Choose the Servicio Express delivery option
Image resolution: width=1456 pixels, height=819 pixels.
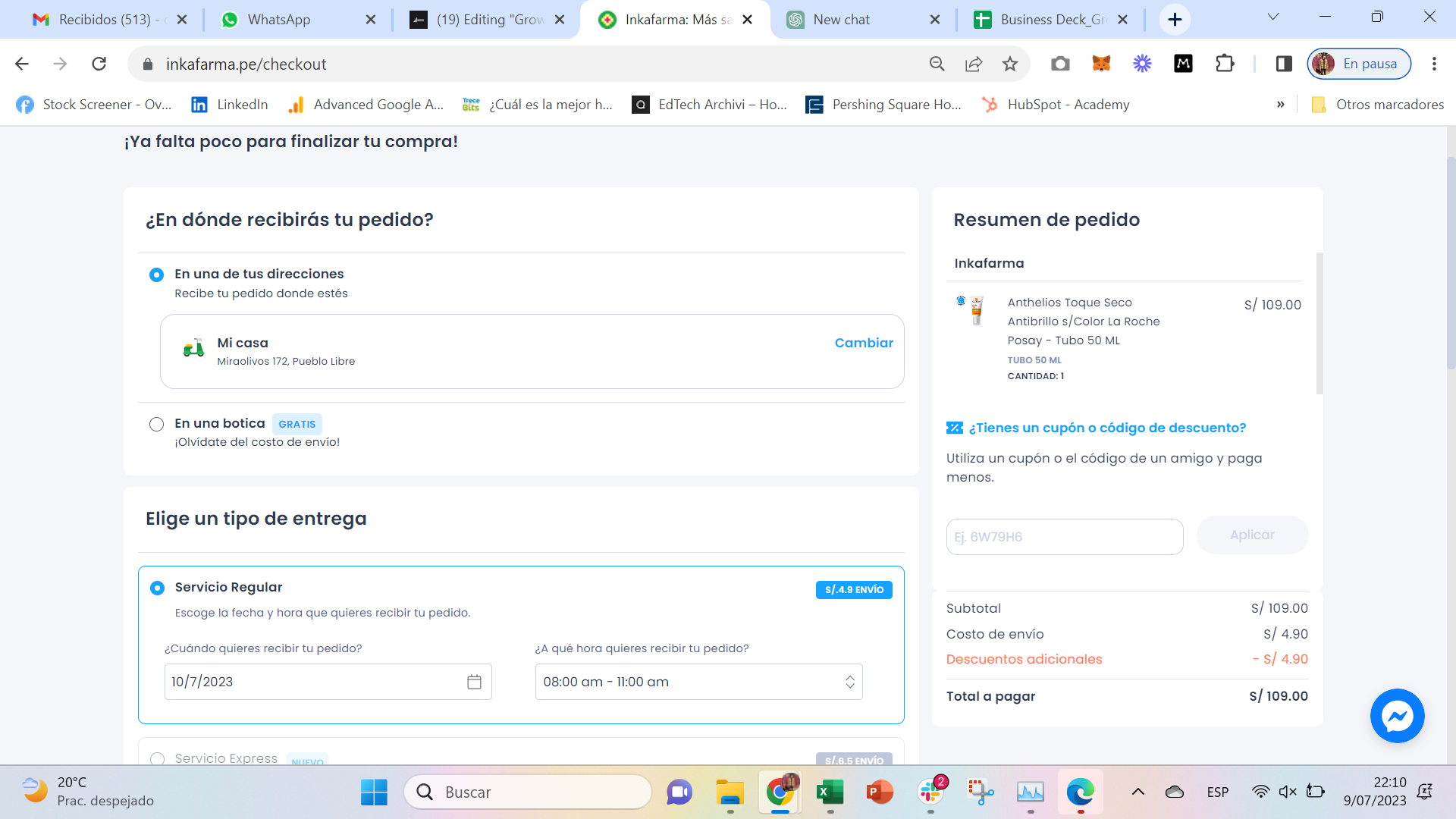click(x=157, y=758)
